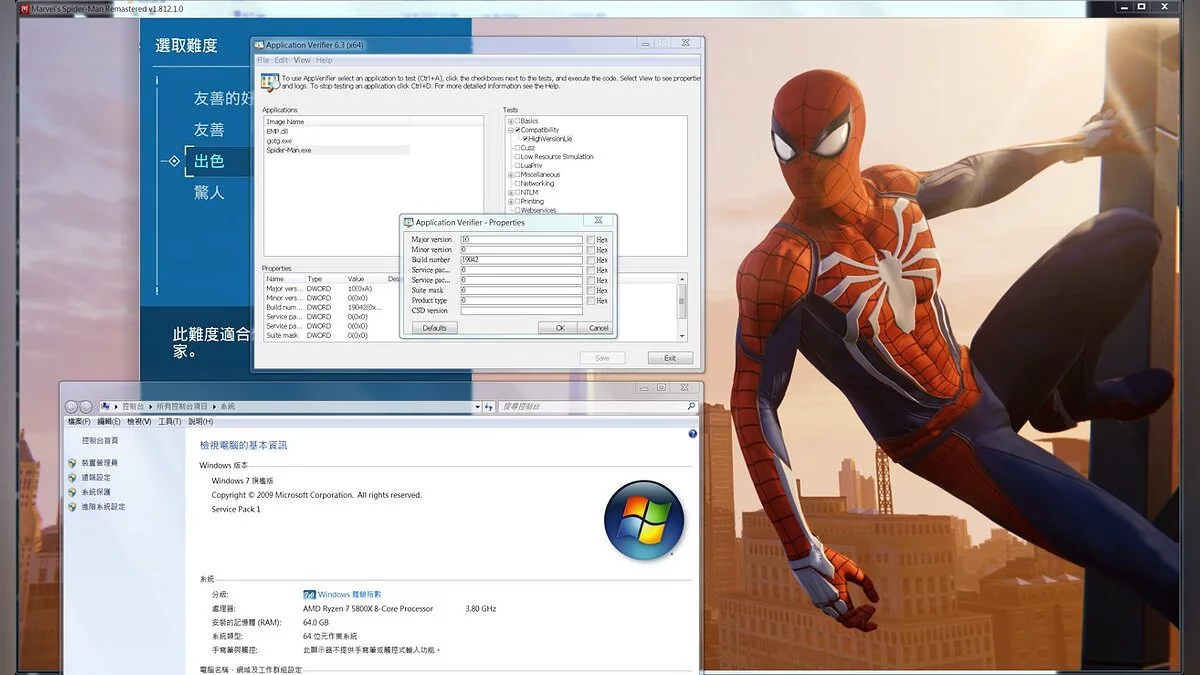Expand the Miscellaneous tests node

click(510, 175)
